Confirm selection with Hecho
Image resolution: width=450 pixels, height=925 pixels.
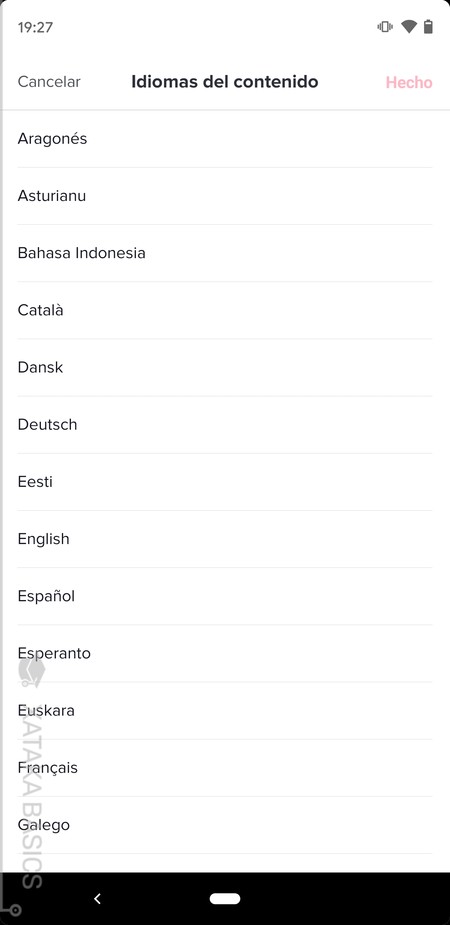pos(409,82)
